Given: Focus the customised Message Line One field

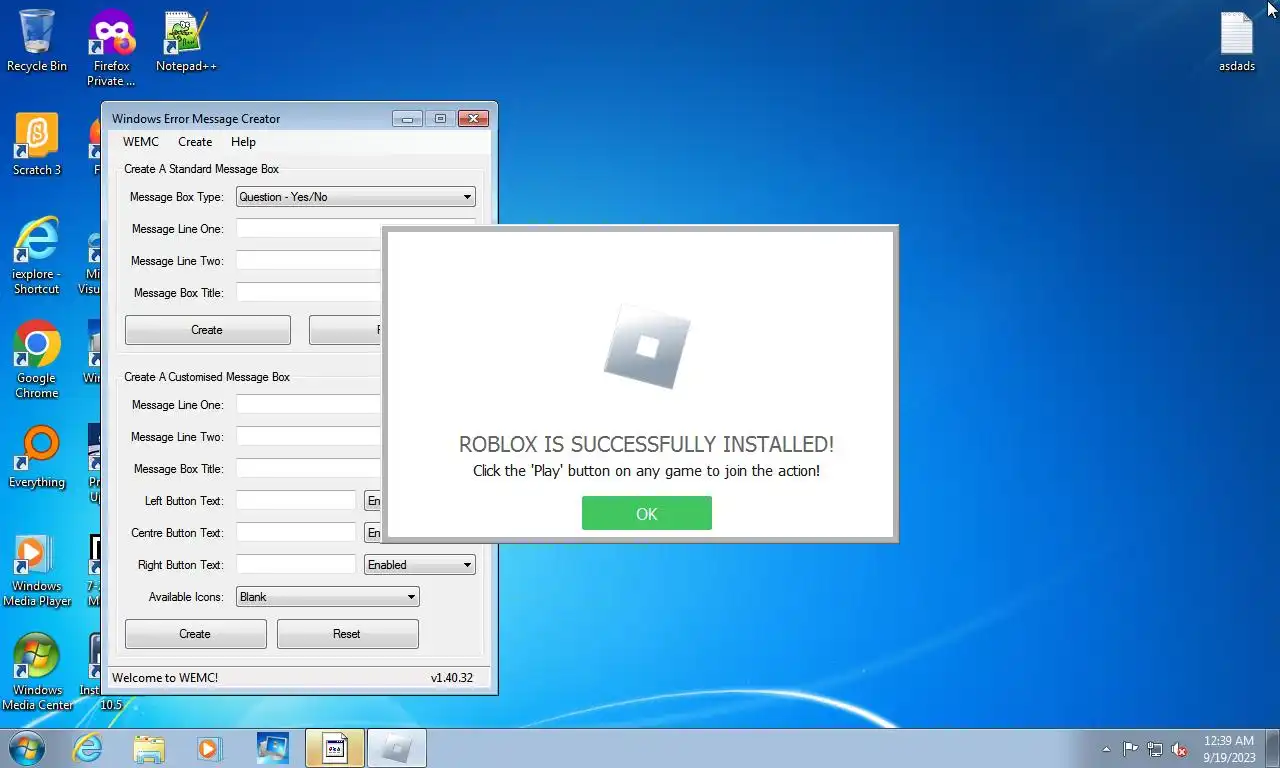Looking at the screenshot, I should pos(309,405).
